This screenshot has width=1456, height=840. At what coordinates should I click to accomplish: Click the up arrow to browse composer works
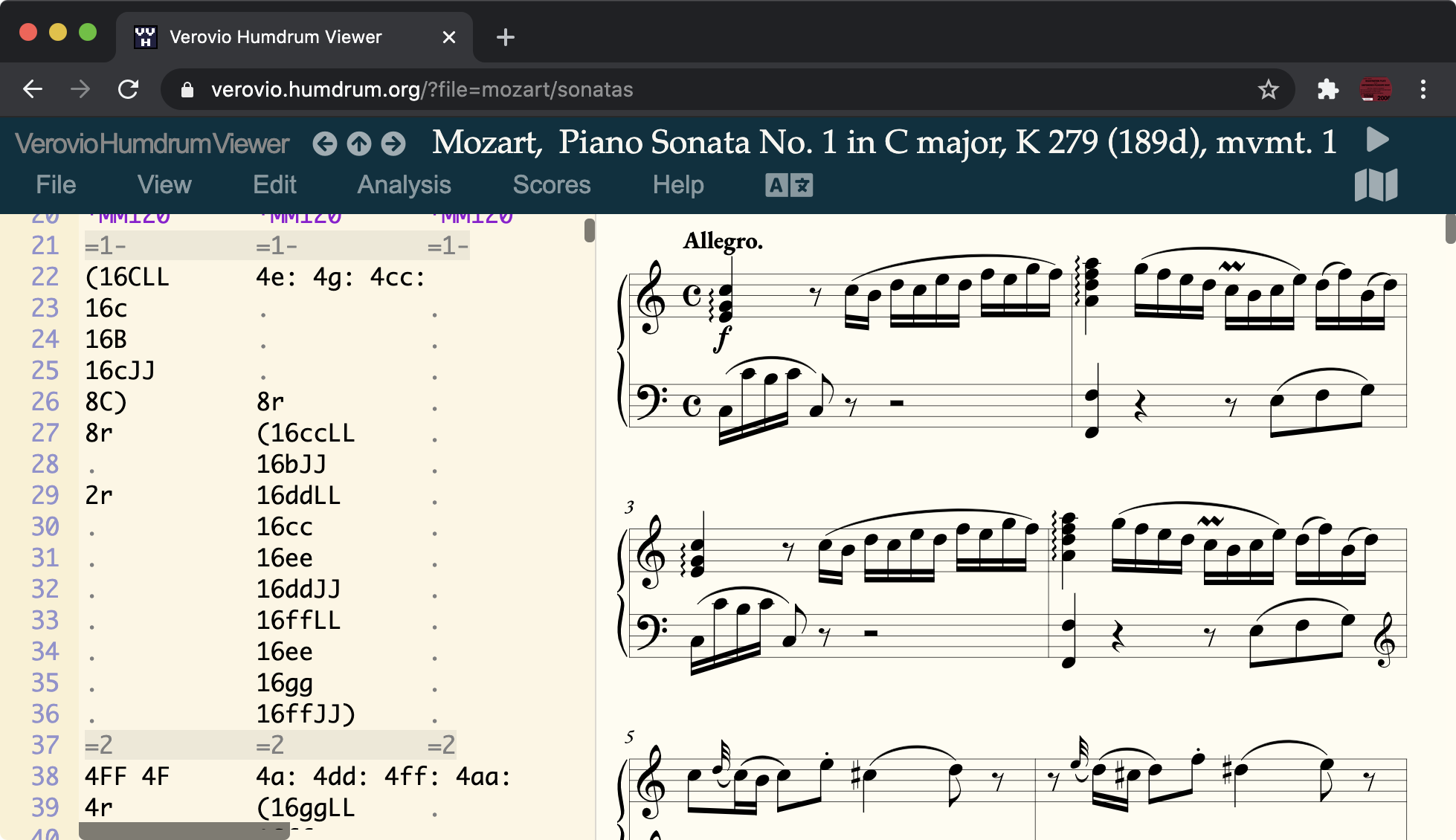pyautogui.click(x=358, y=144)
